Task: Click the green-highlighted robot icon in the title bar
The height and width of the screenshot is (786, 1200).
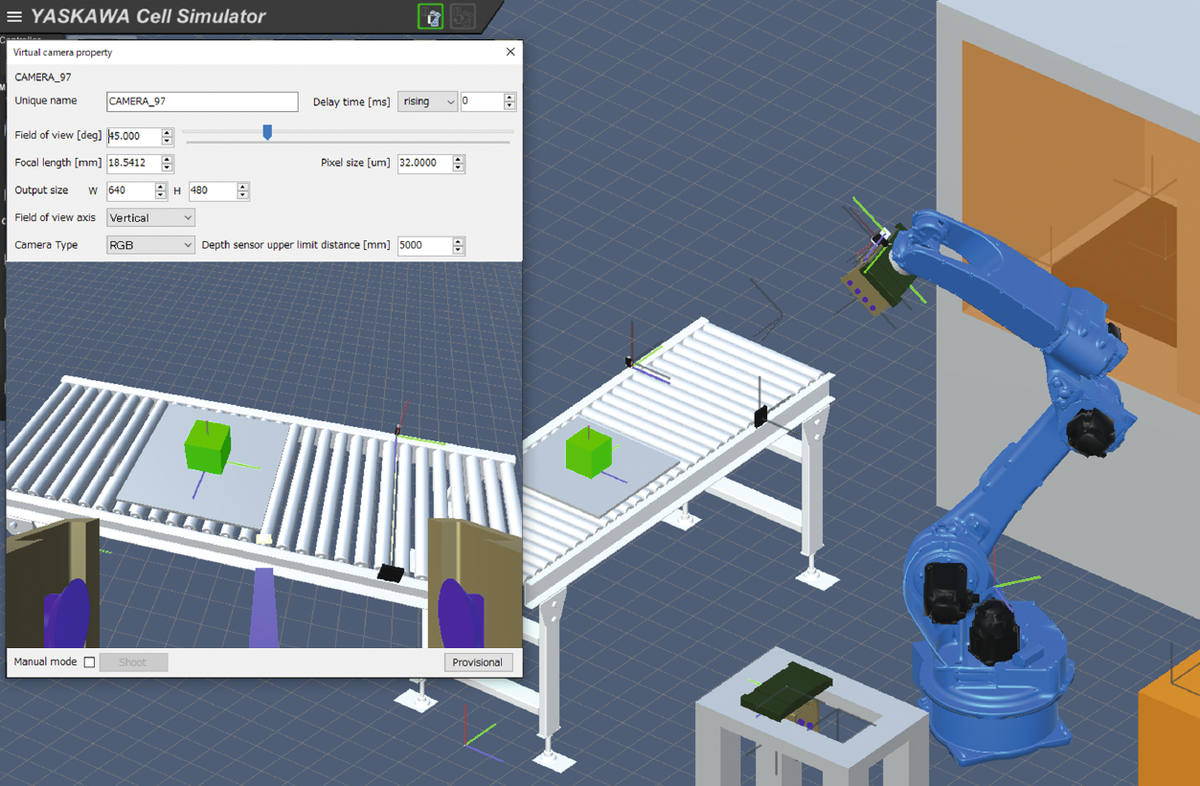Action: pyautogui.click(x=430, y=17)
